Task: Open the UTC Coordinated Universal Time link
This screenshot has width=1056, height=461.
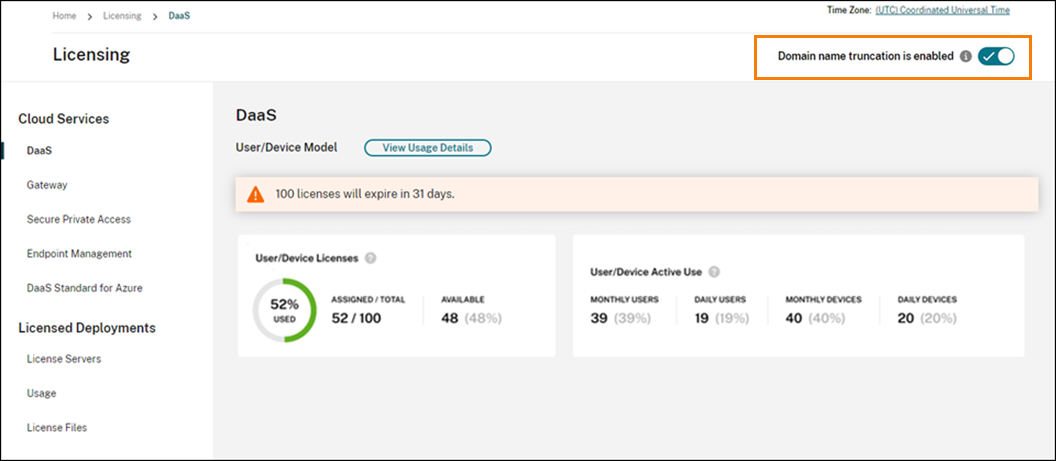Action: coord(942,10)
